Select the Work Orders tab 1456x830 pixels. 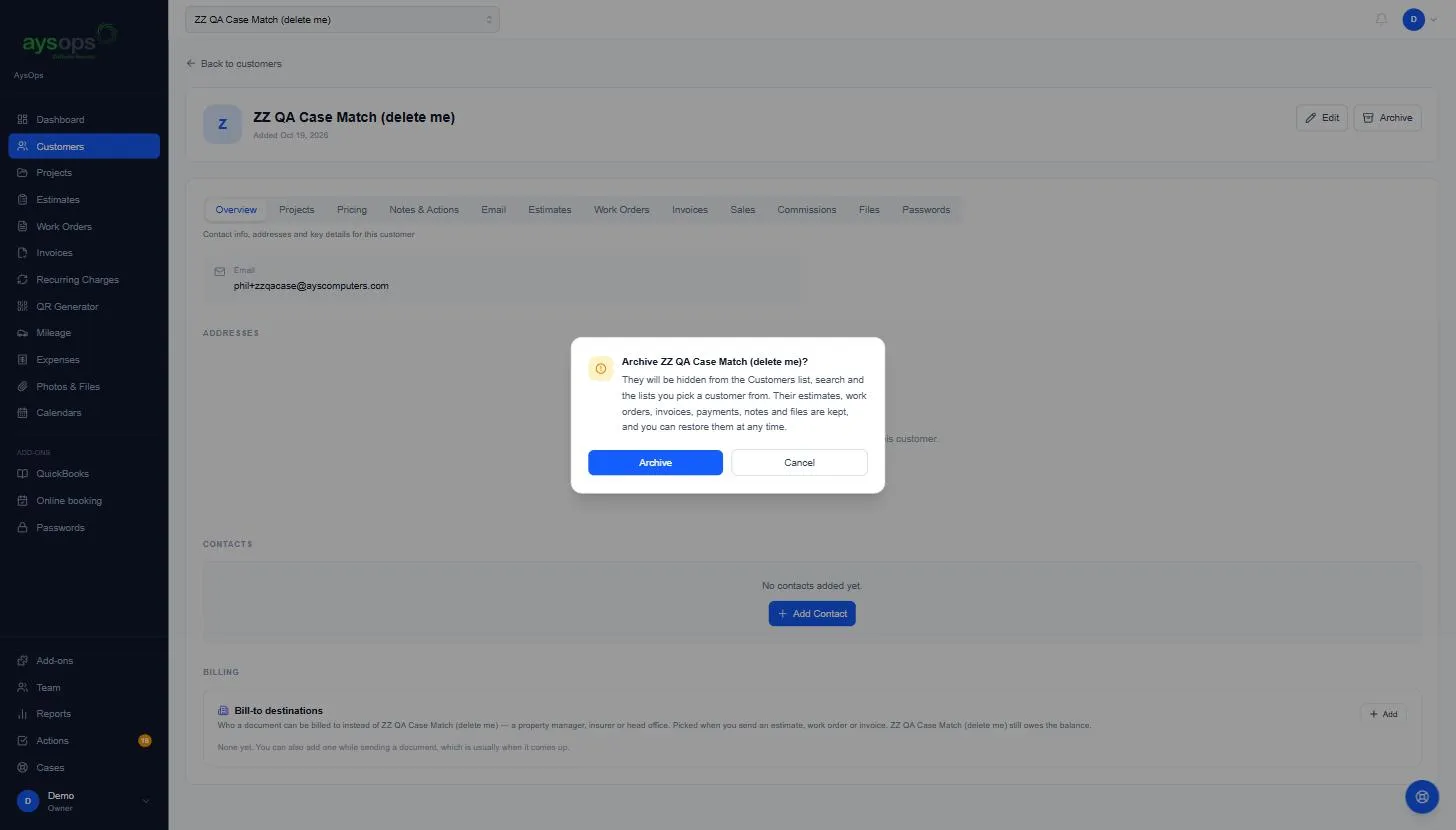622,210
